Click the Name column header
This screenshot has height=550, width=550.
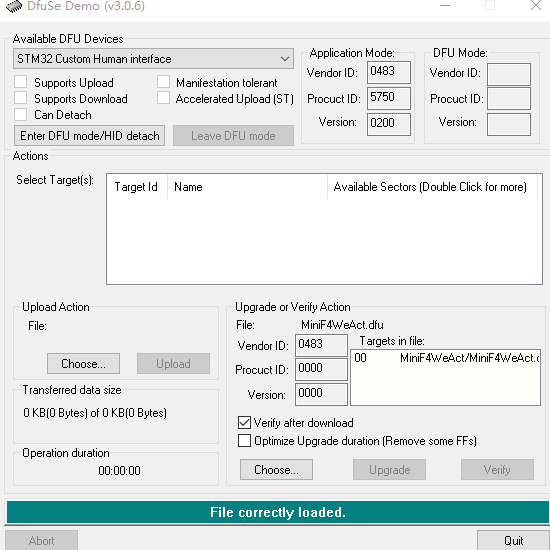pyautogui.click(x=247, y=187)
